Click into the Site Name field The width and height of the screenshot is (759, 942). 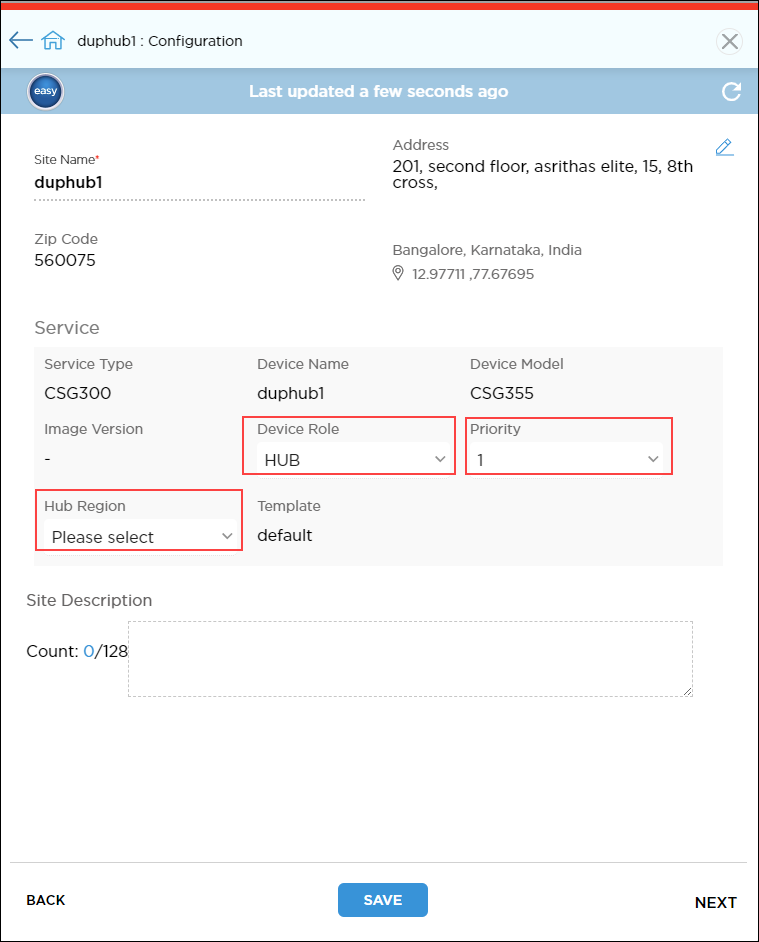198,183
